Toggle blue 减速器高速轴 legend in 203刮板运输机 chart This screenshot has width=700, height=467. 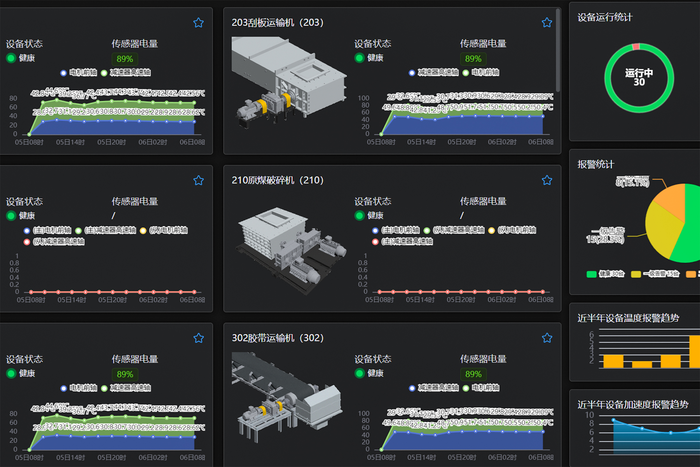[413, 72]
